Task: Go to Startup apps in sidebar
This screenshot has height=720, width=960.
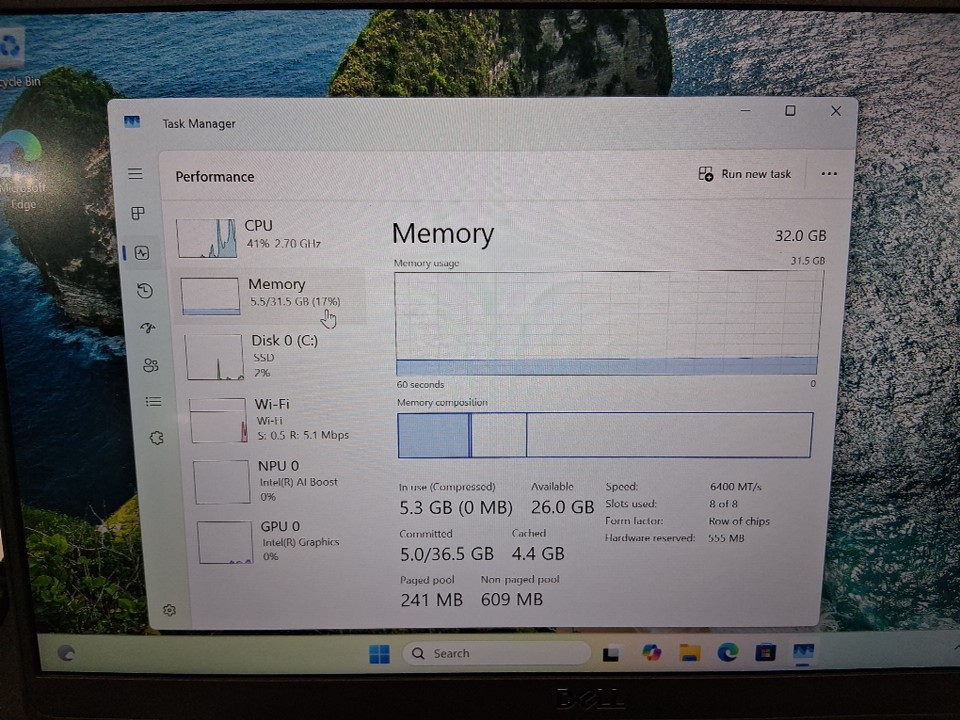Action: pyautogui.click(x=148, y=328)
